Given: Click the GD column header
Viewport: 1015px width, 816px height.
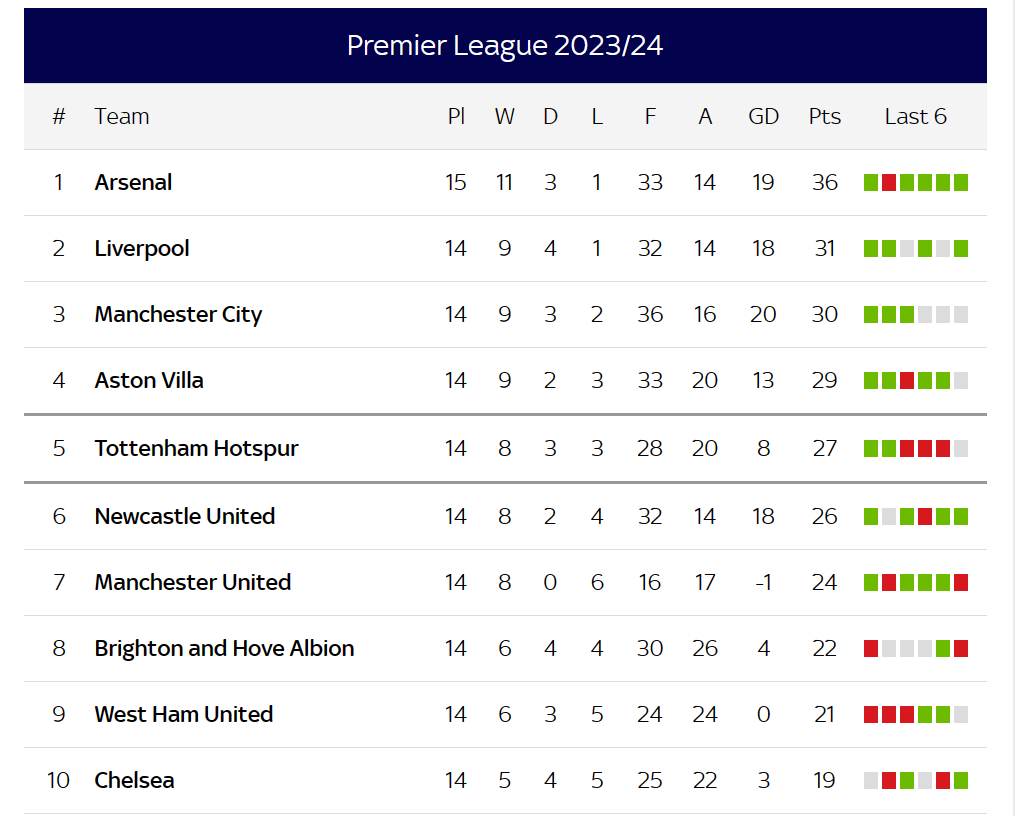Looking at the screenshot, I should coord(763,116).
